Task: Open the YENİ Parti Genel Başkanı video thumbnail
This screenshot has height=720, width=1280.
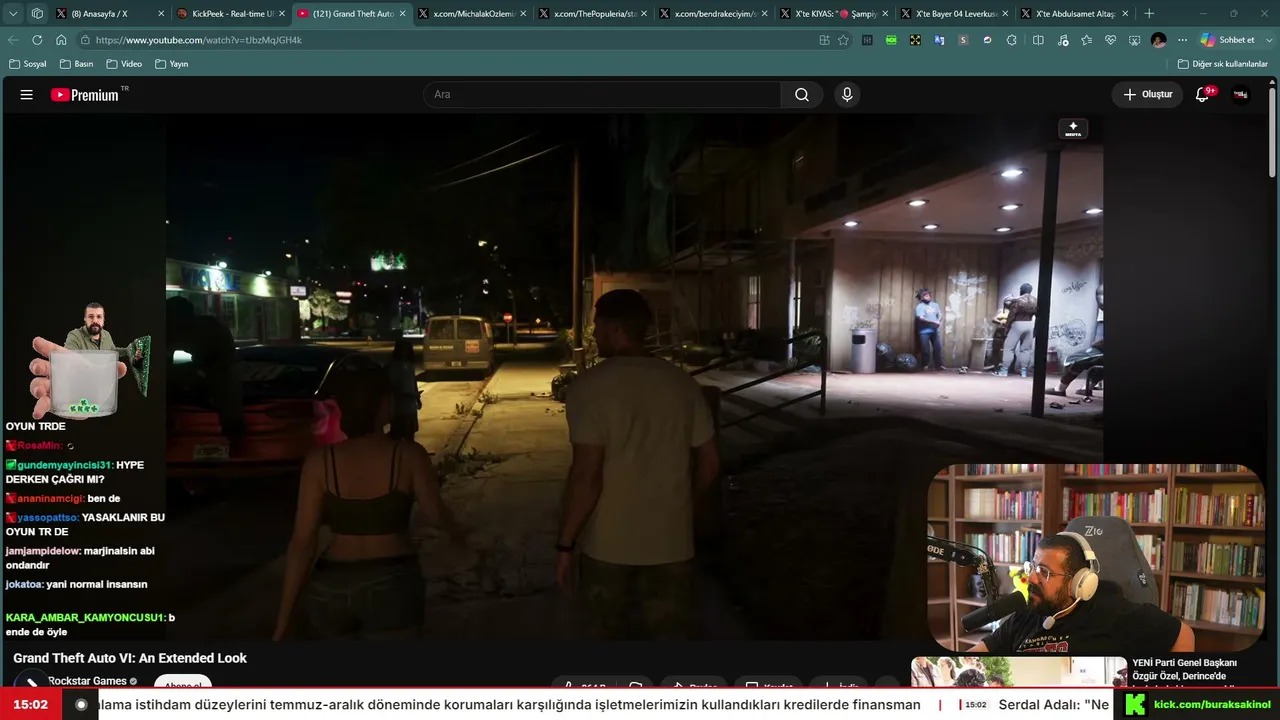Action: pos(1018,672)
